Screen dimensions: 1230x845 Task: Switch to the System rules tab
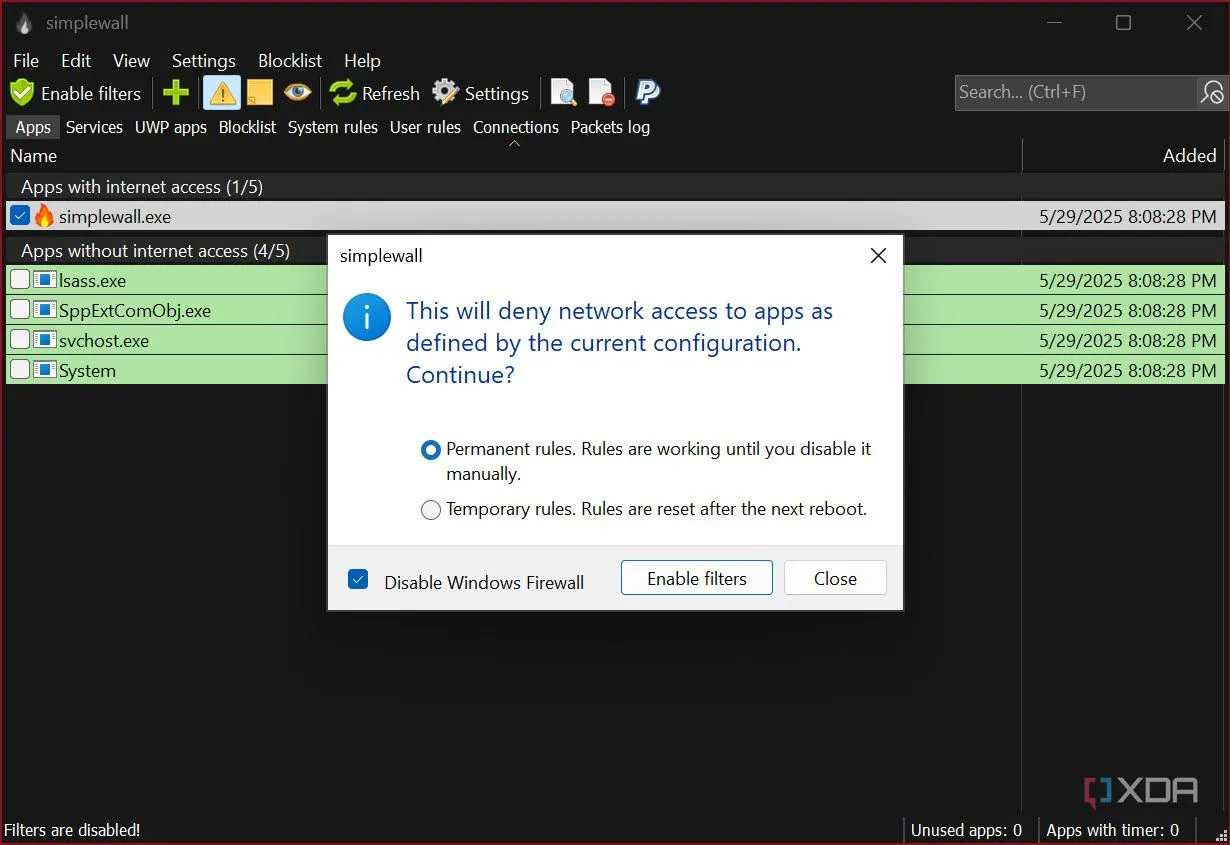[333, 127]
